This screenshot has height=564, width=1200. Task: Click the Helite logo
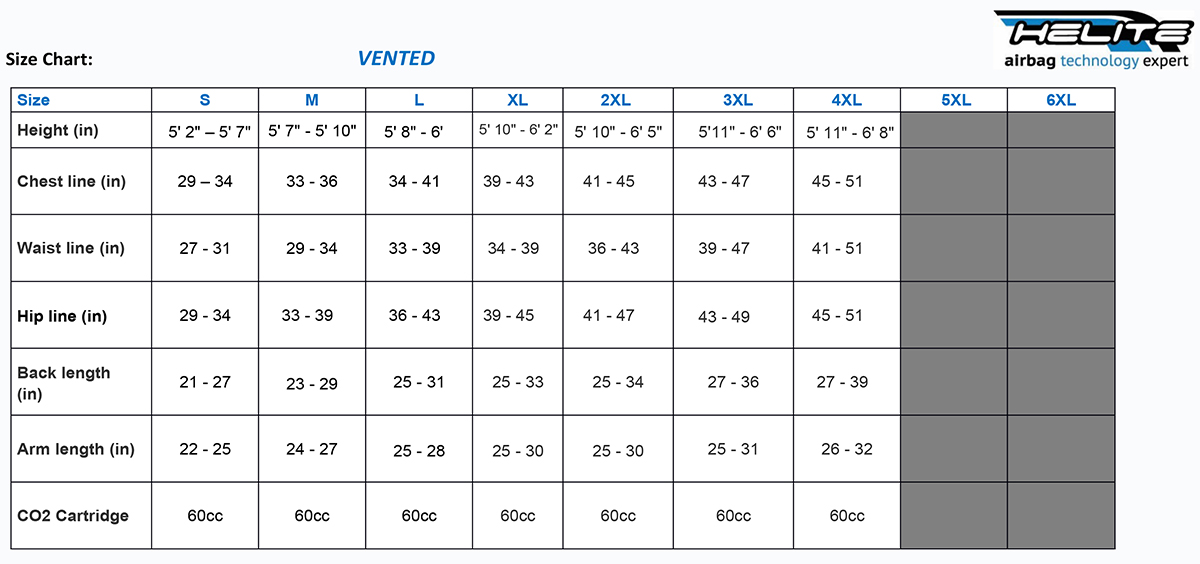coord(1096,39)
